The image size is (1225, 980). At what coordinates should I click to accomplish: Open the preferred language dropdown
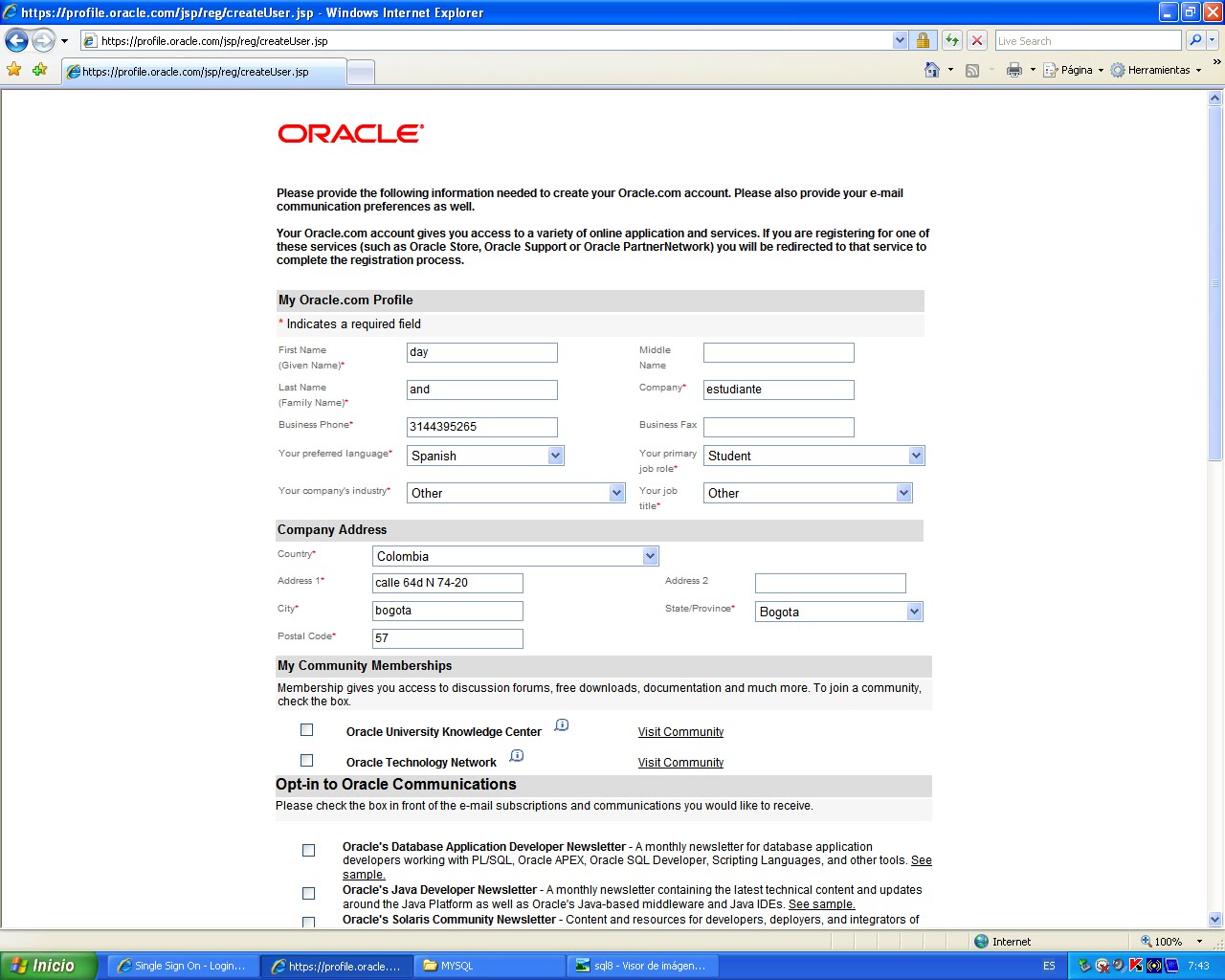click(485, 456)
